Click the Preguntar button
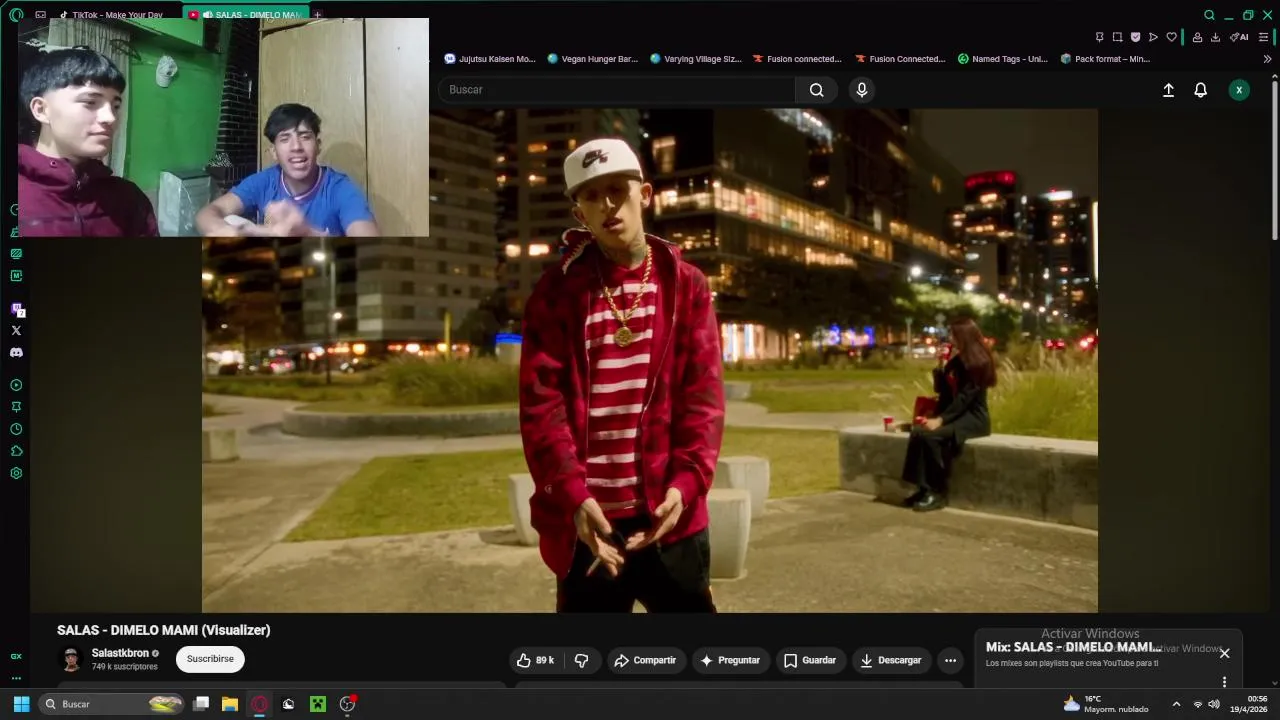 point(731,660)
